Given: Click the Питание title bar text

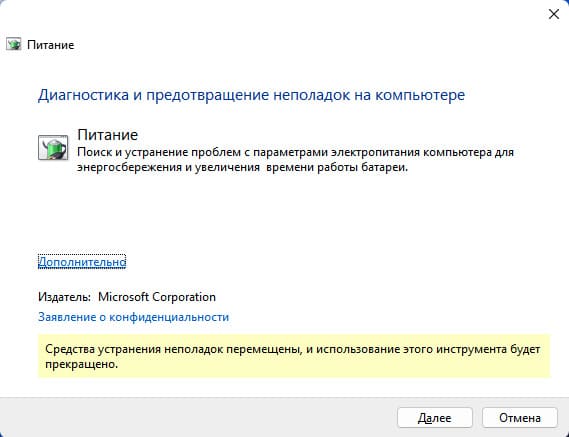Looking at the screenshot, I should (x=50, y=45).
